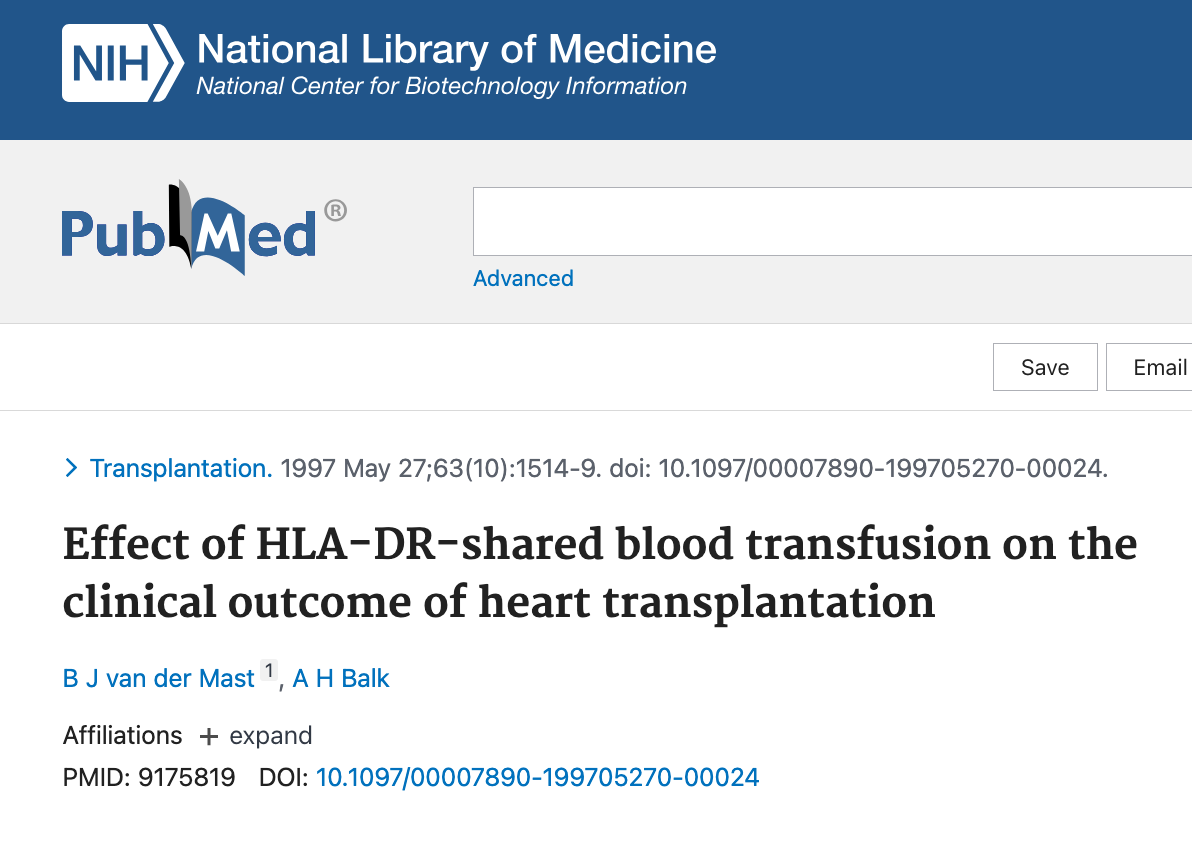
Task: Open the Advanced search page
Action: point(523,278)
